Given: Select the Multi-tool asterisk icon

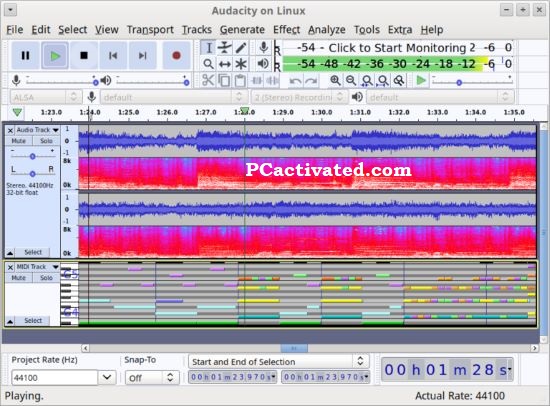Looking at the screenshot, I should coord(241,64).
